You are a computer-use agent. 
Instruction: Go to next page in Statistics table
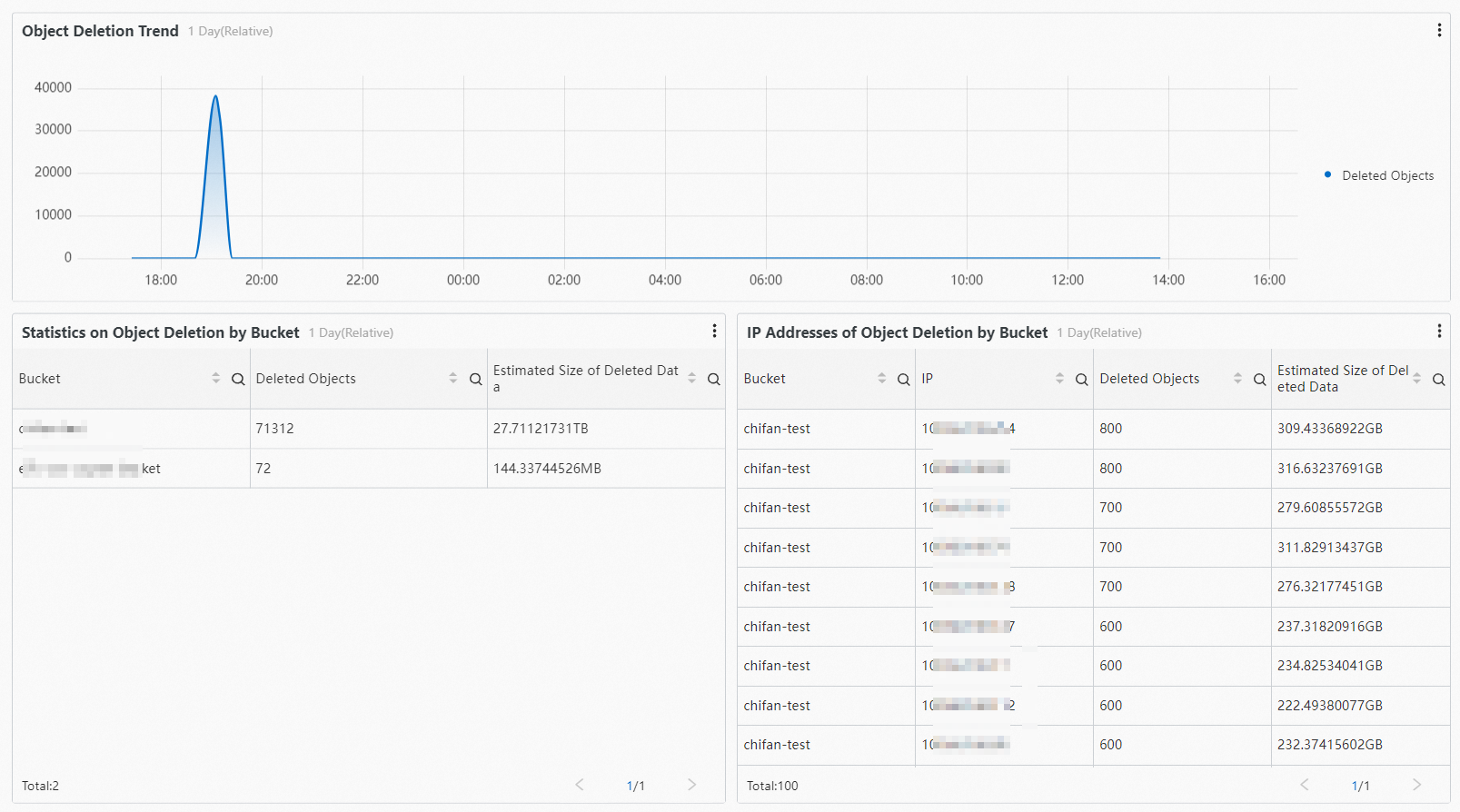click(692, 785)
